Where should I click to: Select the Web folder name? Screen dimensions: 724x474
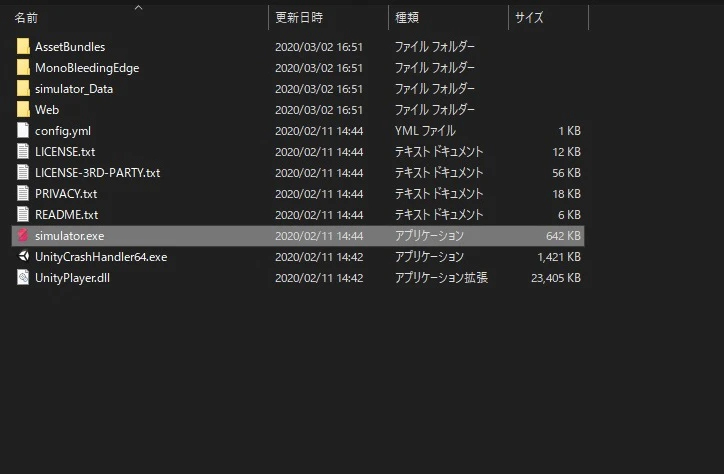[47, 110]
